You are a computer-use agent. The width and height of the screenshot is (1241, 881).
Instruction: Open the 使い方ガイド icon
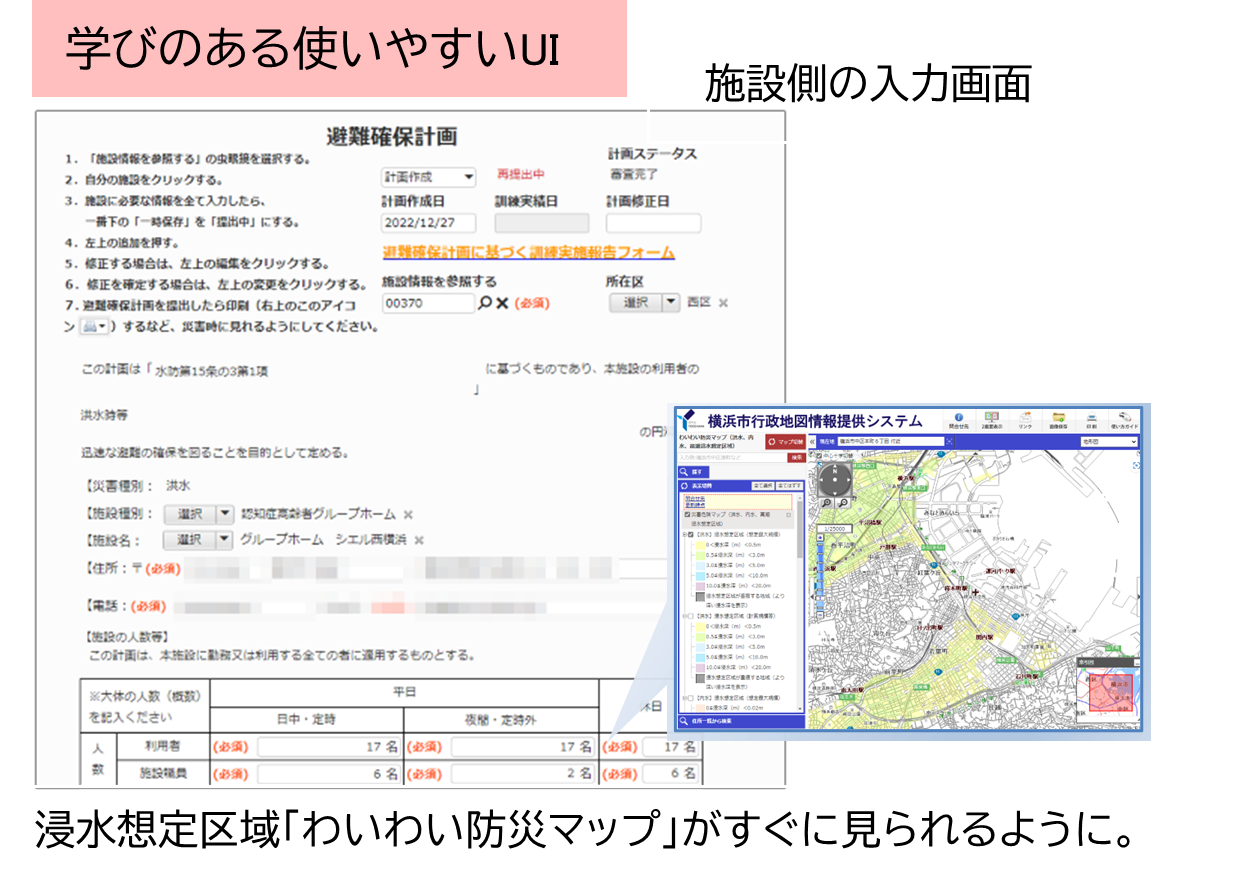pos(1125,417)
